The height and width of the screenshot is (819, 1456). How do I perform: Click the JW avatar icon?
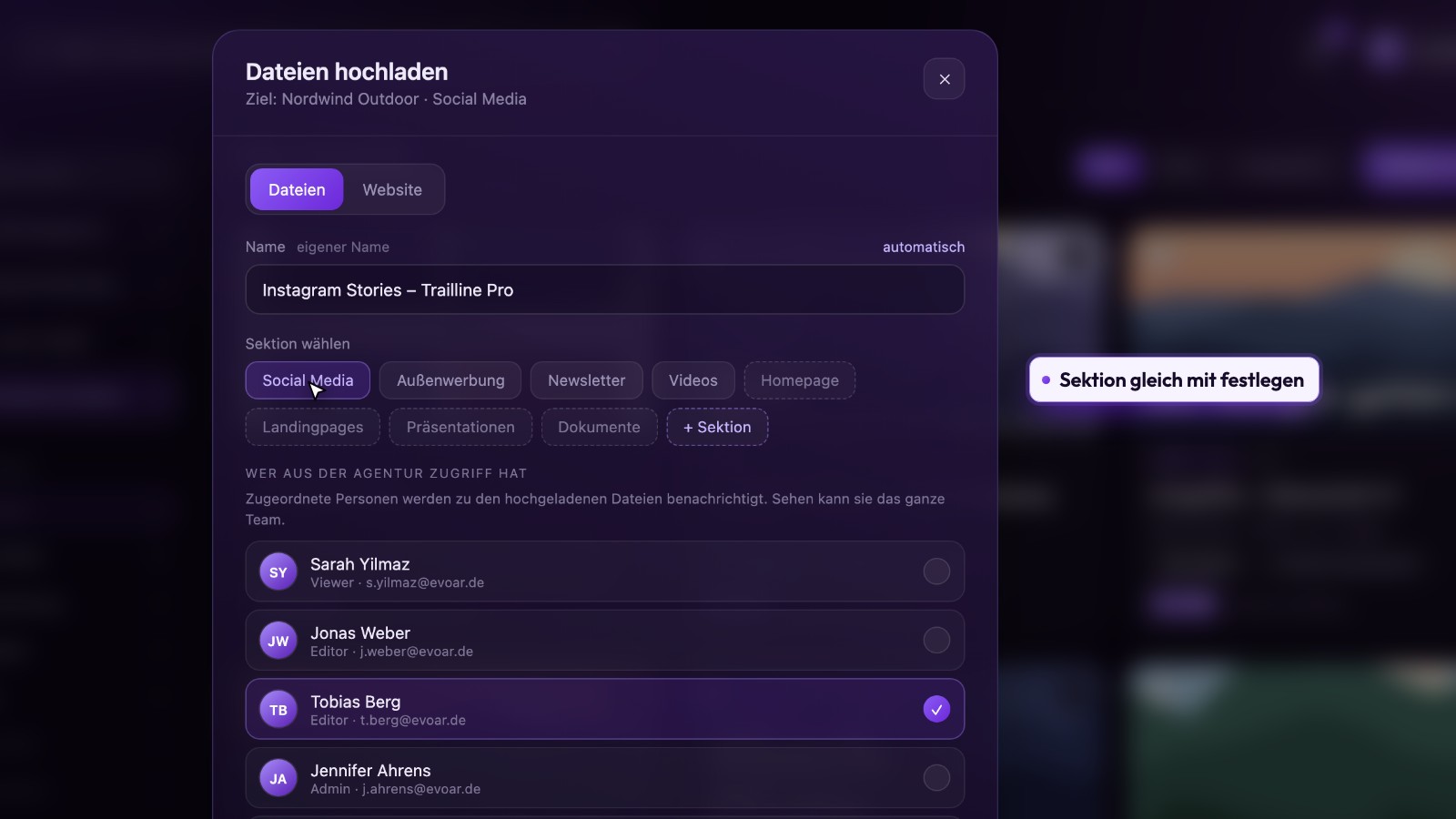pyautogui.click(x=278, y=641)
